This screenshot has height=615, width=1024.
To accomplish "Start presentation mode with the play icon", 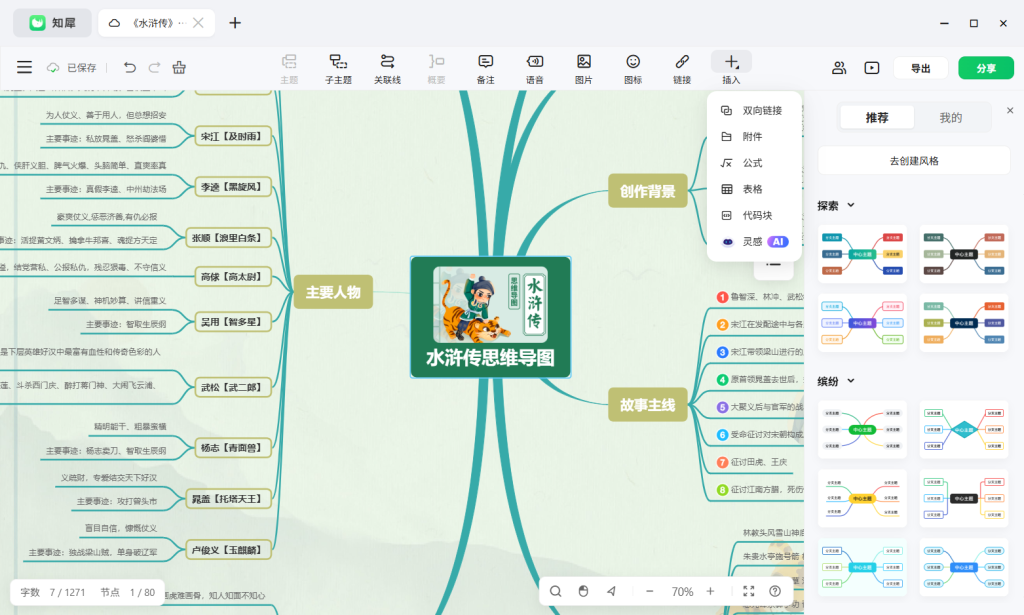I will tap(872, 68).
